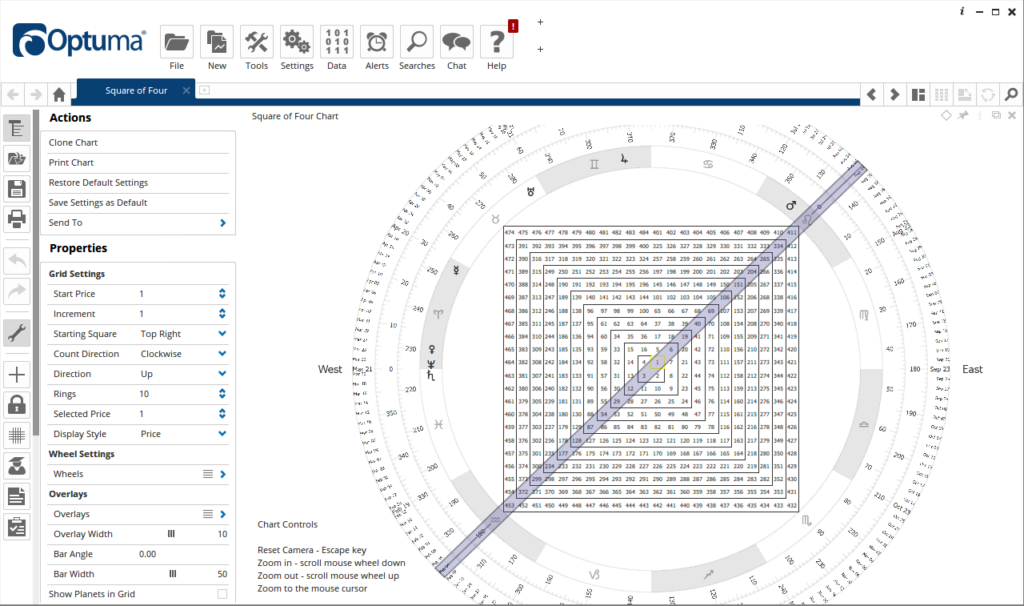The image size is (1024, 606).
Task: Click the chart pin icon
Action: click(963, 116)
